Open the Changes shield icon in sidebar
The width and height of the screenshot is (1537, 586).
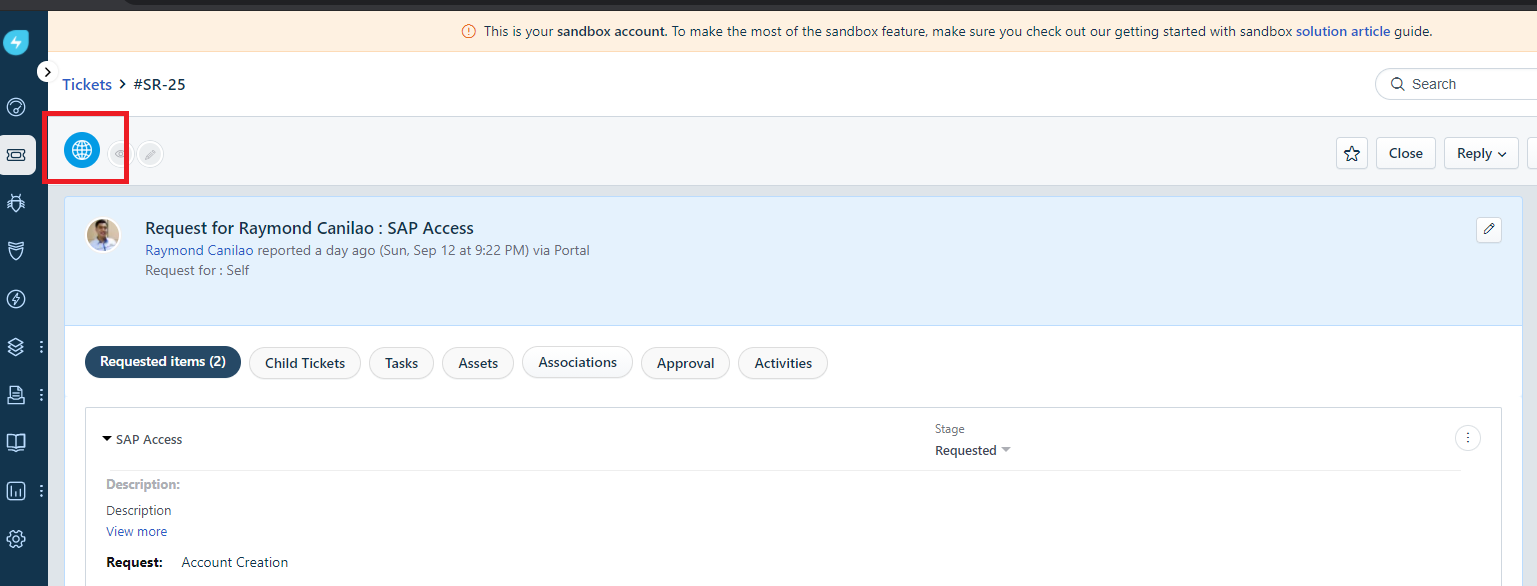(x=16, y=251)
